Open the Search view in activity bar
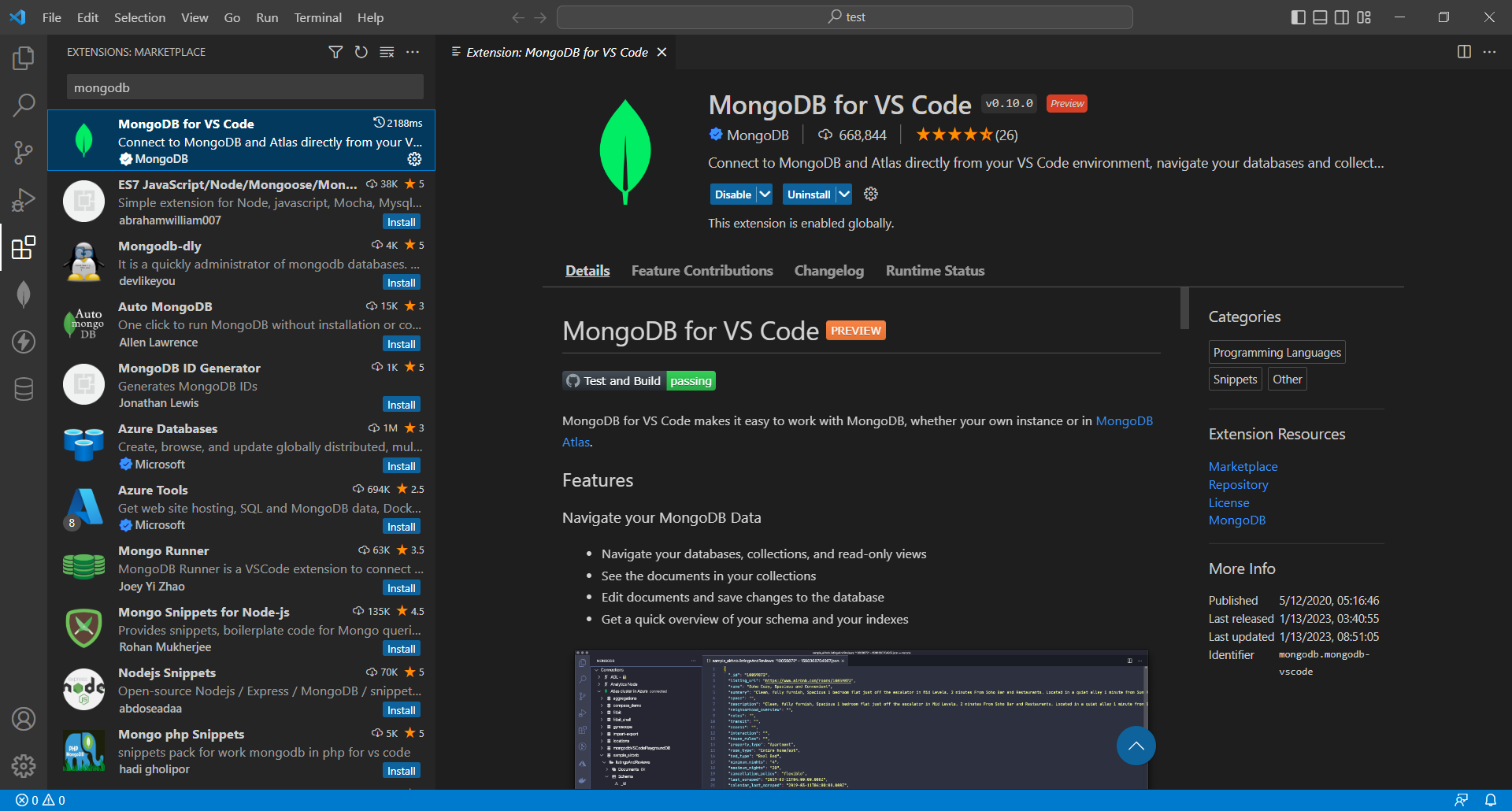 (24, 105)
